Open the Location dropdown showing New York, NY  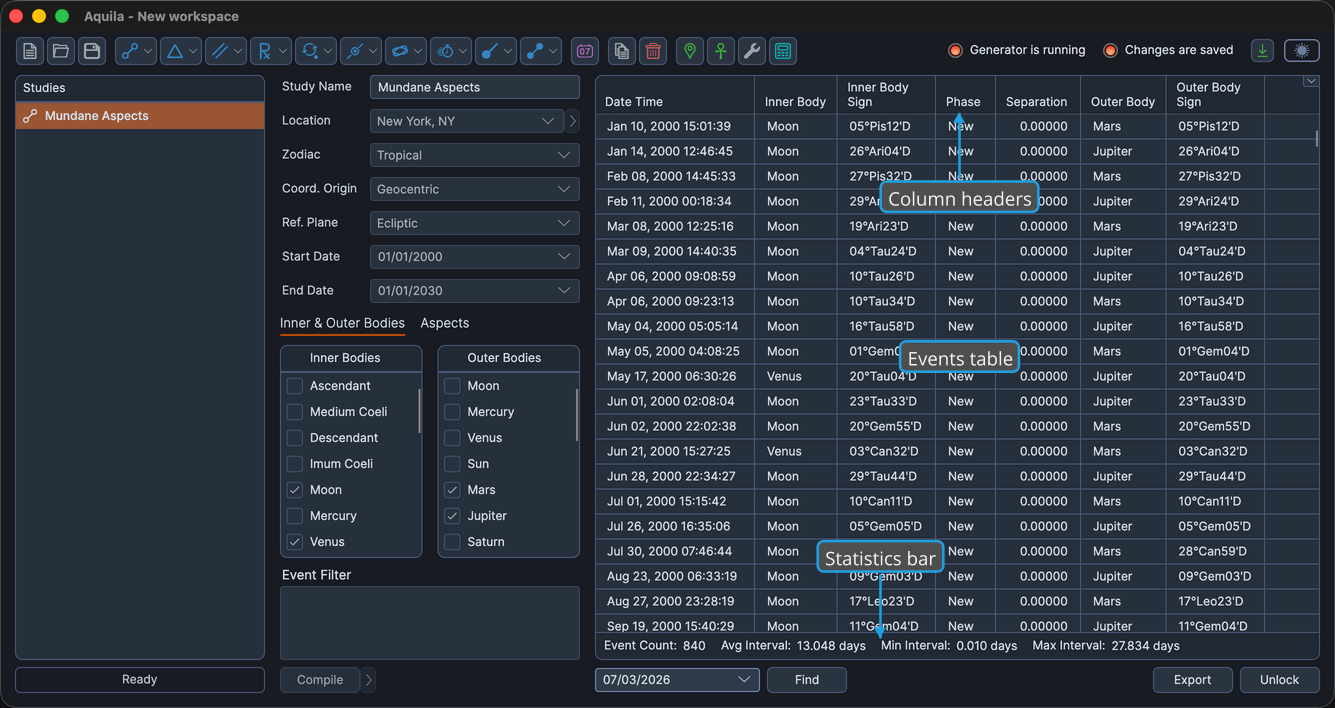click(467, 121)
